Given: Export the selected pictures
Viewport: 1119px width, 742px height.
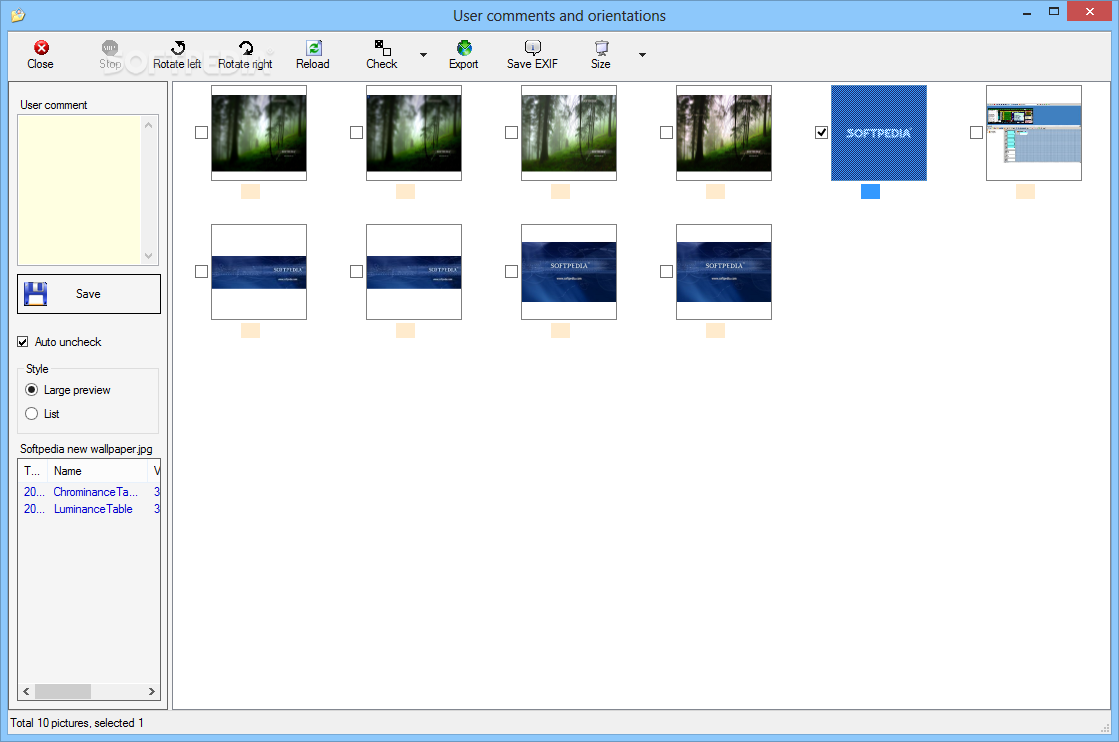Looking at the screenshot, I should pyautogui.click(x=464, y=55).
